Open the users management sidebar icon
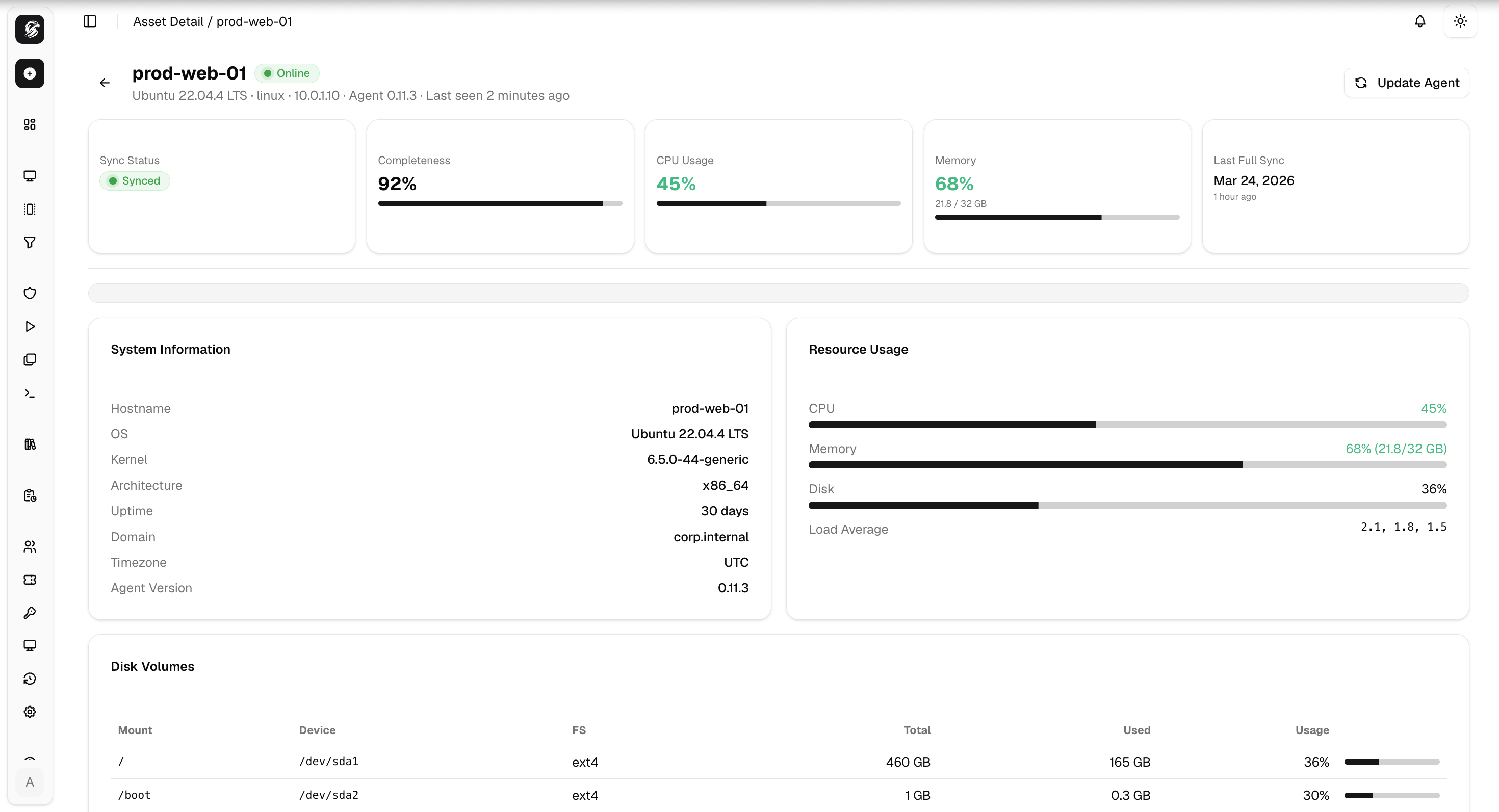 tap(29, 546)
